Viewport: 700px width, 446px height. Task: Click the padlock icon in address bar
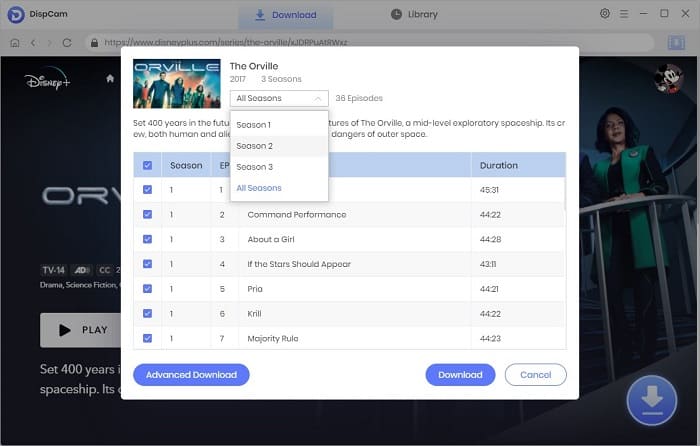coord(94,42)
